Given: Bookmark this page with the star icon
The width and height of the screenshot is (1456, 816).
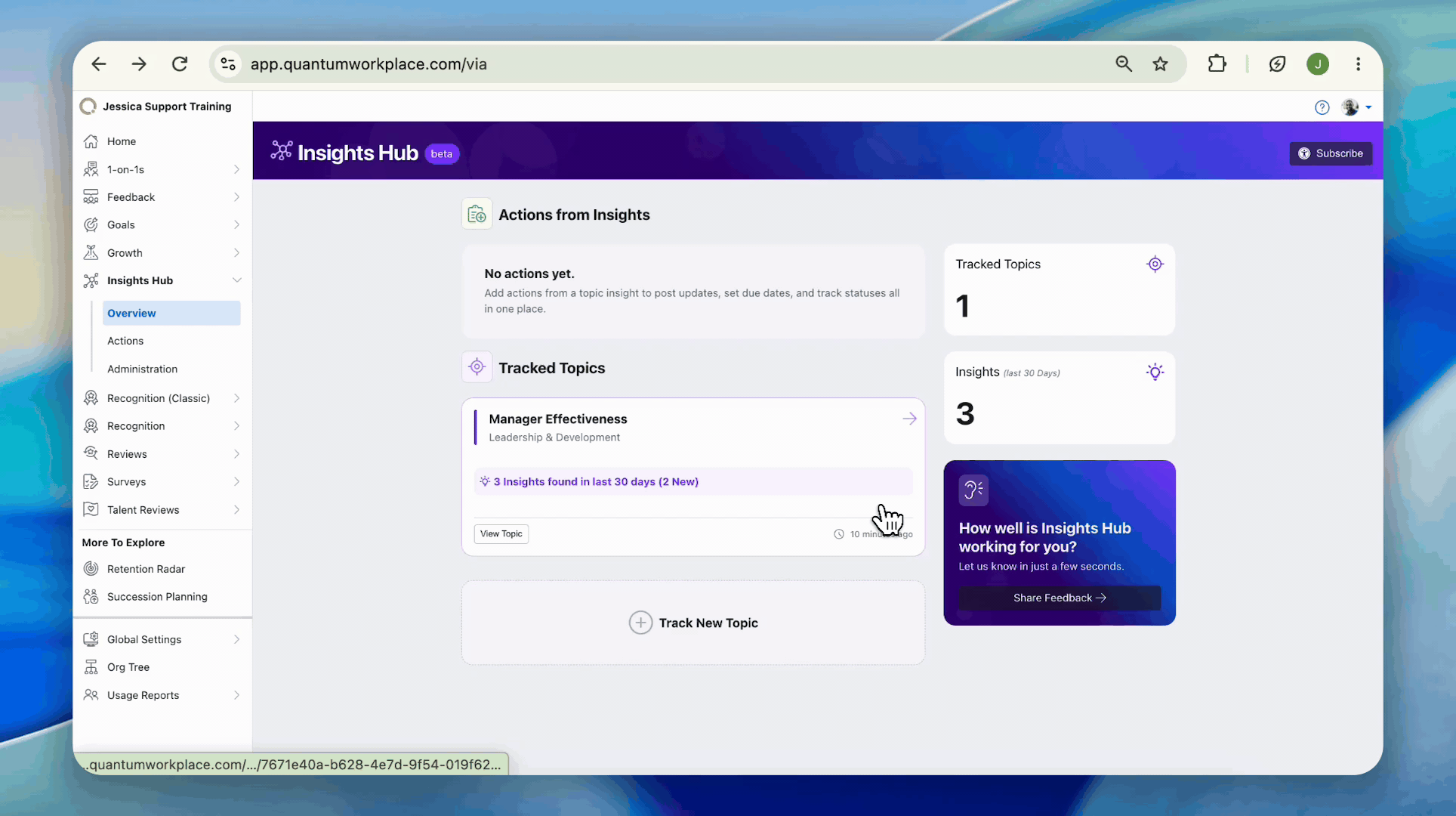Looking at the screenshot, I should (x=1161, y=64).
